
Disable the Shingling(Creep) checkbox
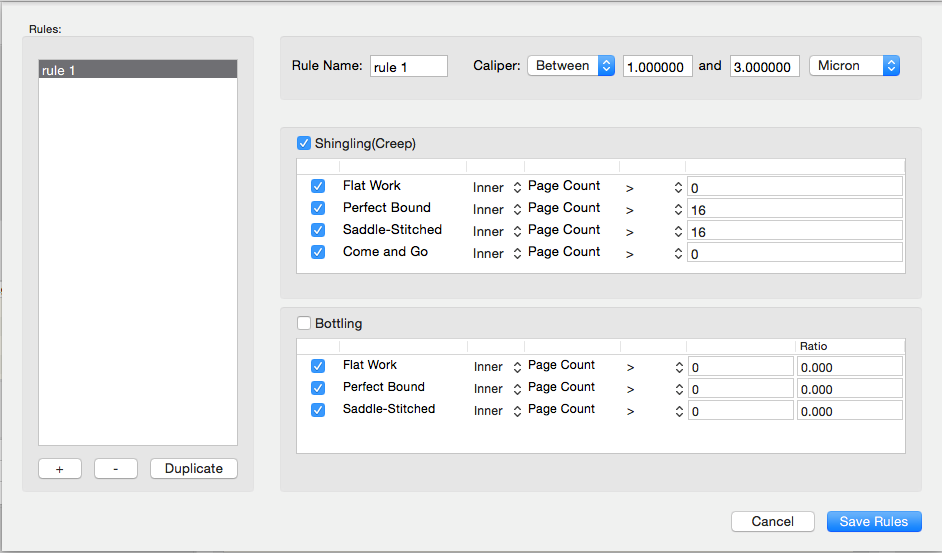pyautogui.click(x=304, y=143)
